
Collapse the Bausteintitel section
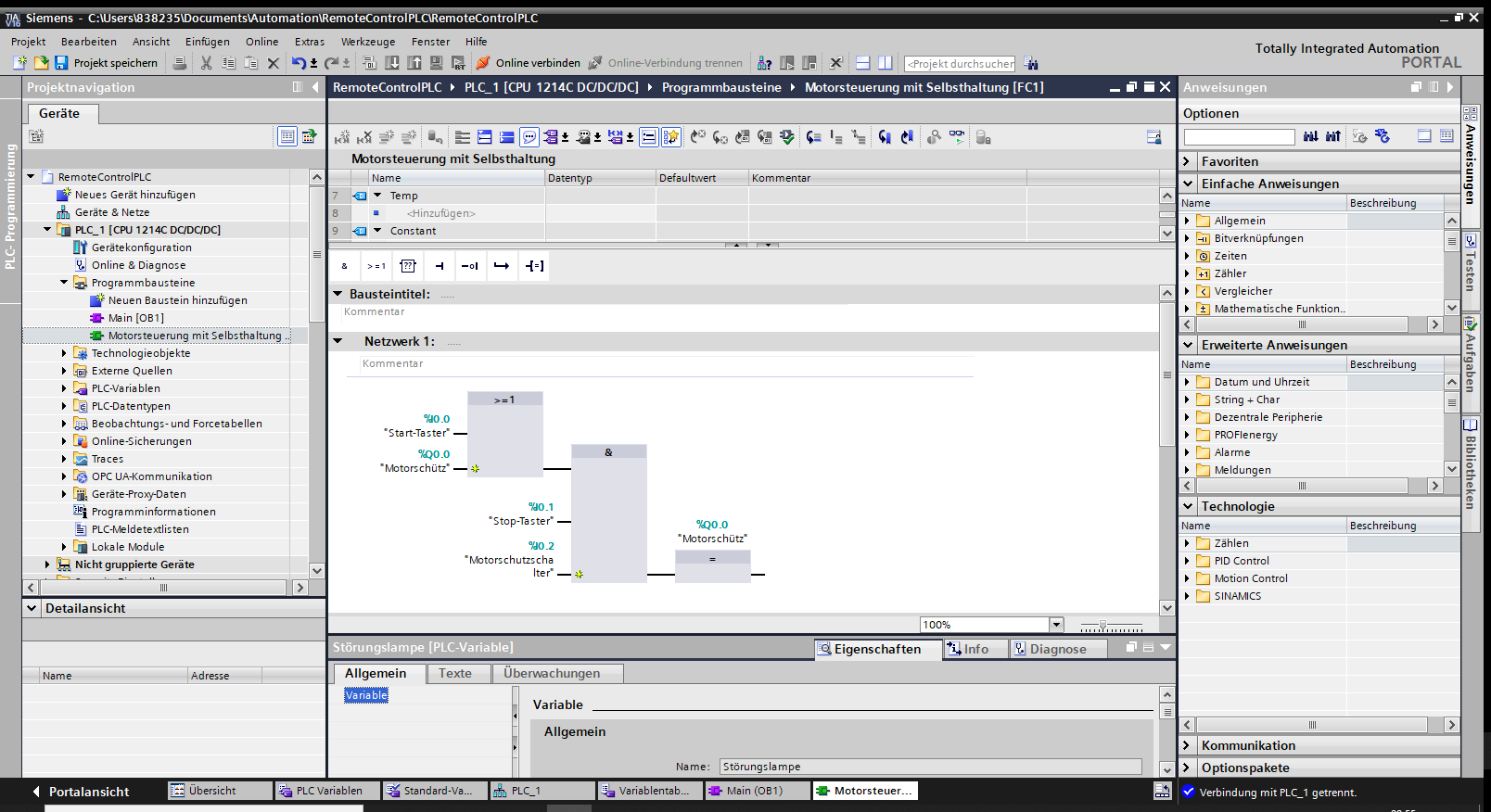pos(338,294)
